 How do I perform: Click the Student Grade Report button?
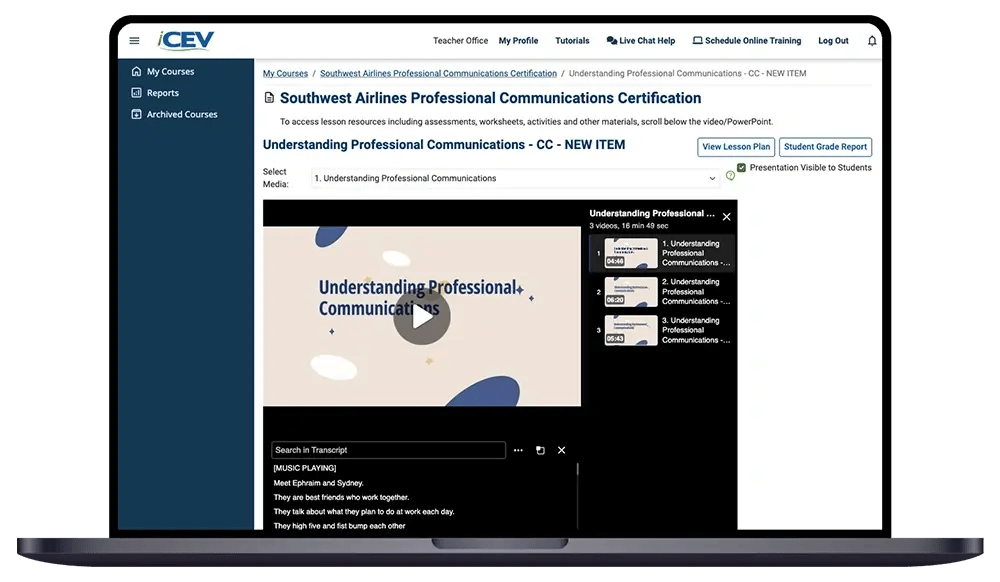point(825,147)
